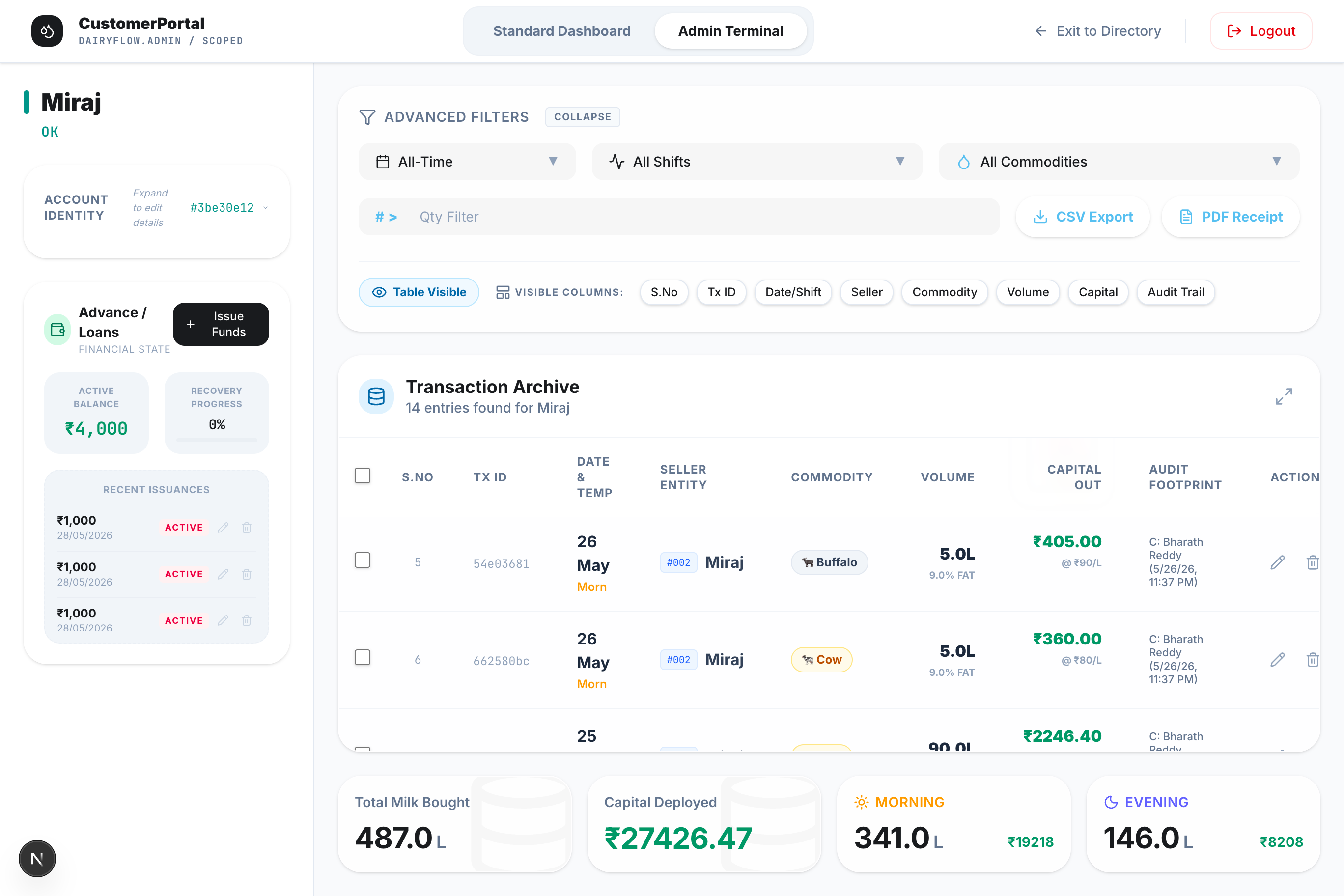This screenshot has height=896, width=1344.
Task: Click the 662580bc transaction ID
Action: 501,661
